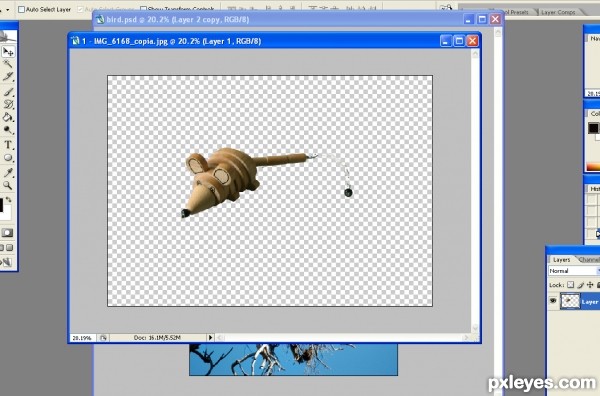Image resolution: width=600 pixels, height=396 pixels.
Task: Close the bird.psd window
Action: click(x=496, y=19)
